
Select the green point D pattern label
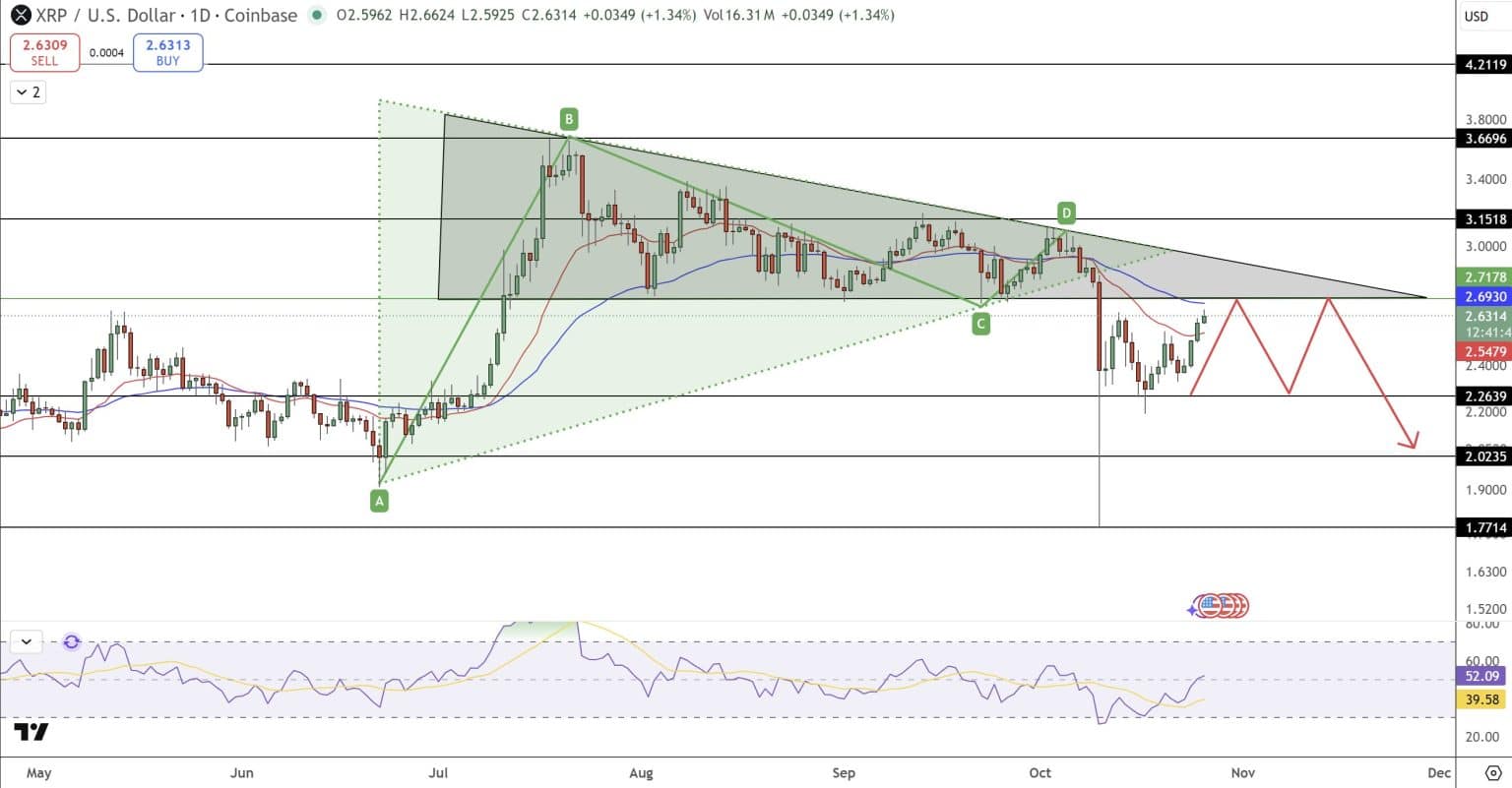[1065, 212]
